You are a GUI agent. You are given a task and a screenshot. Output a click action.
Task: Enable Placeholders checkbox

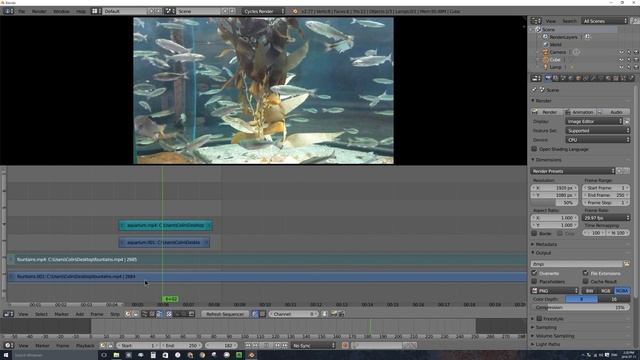click(x=534, y=282)
